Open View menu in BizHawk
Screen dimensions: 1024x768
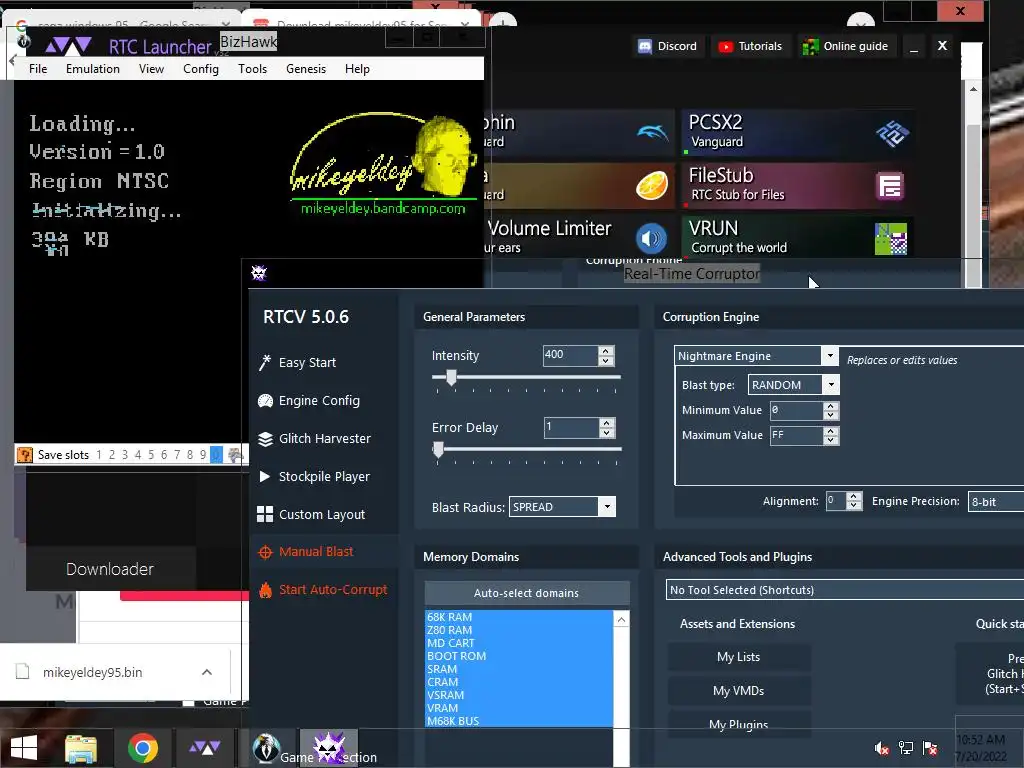click(152, 69)
